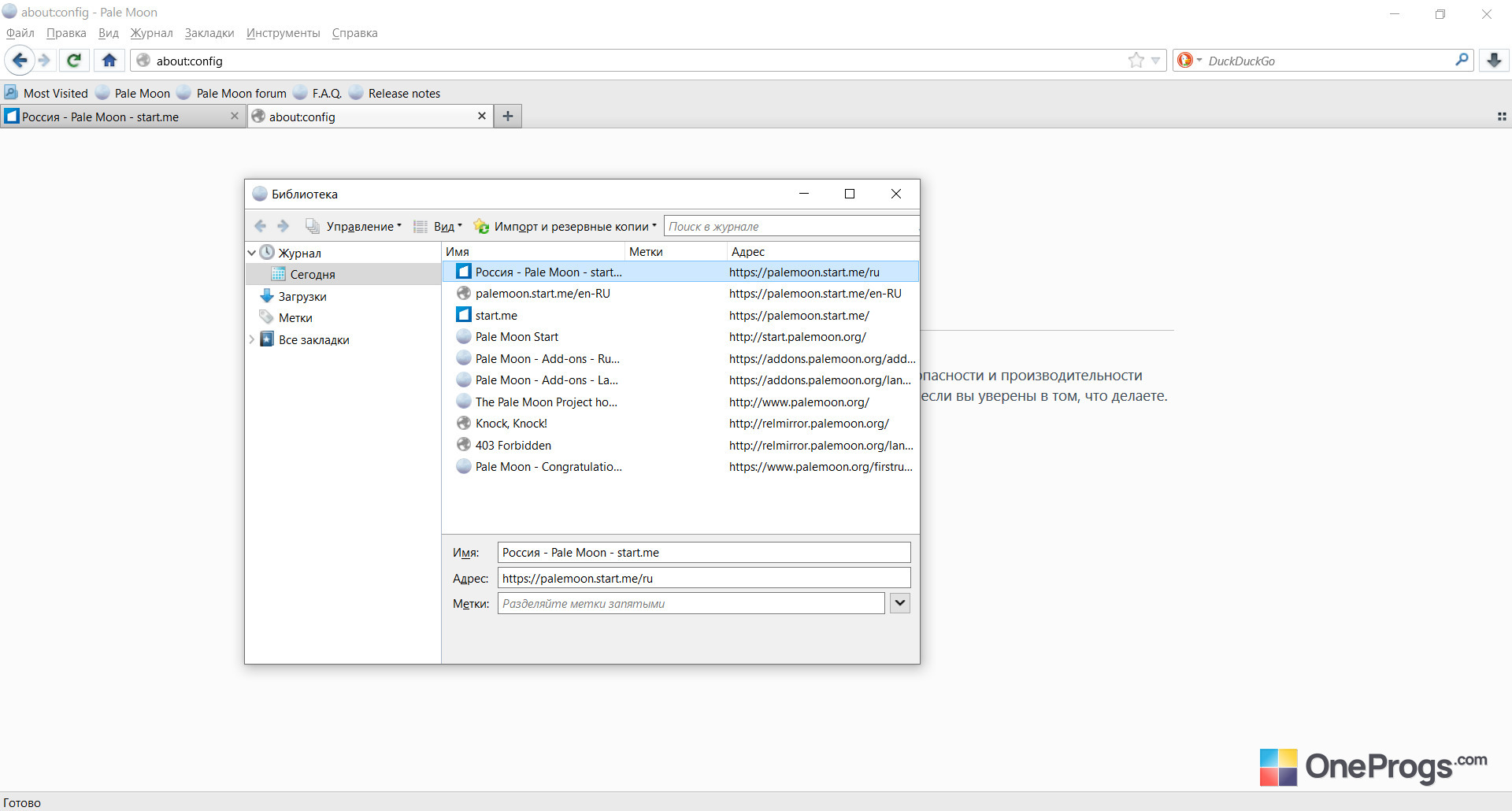
Task: Maximize the Библиотека window
Action: click(850, 194)
